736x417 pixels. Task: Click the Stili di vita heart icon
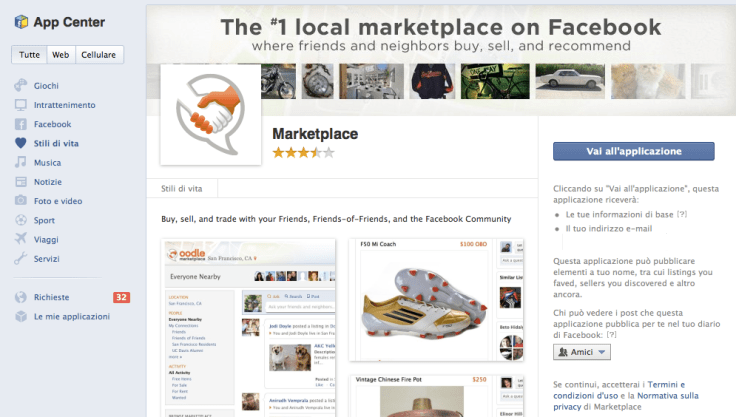coord(21,143)
